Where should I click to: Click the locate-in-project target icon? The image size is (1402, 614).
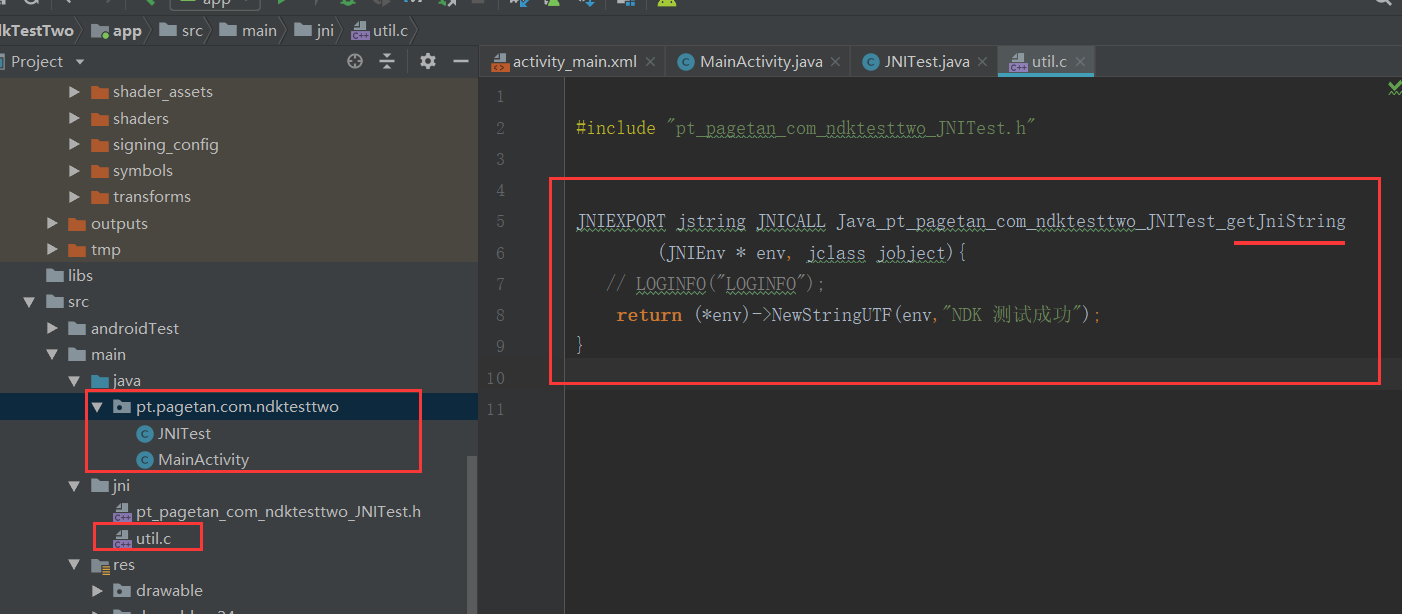point(355,61)
